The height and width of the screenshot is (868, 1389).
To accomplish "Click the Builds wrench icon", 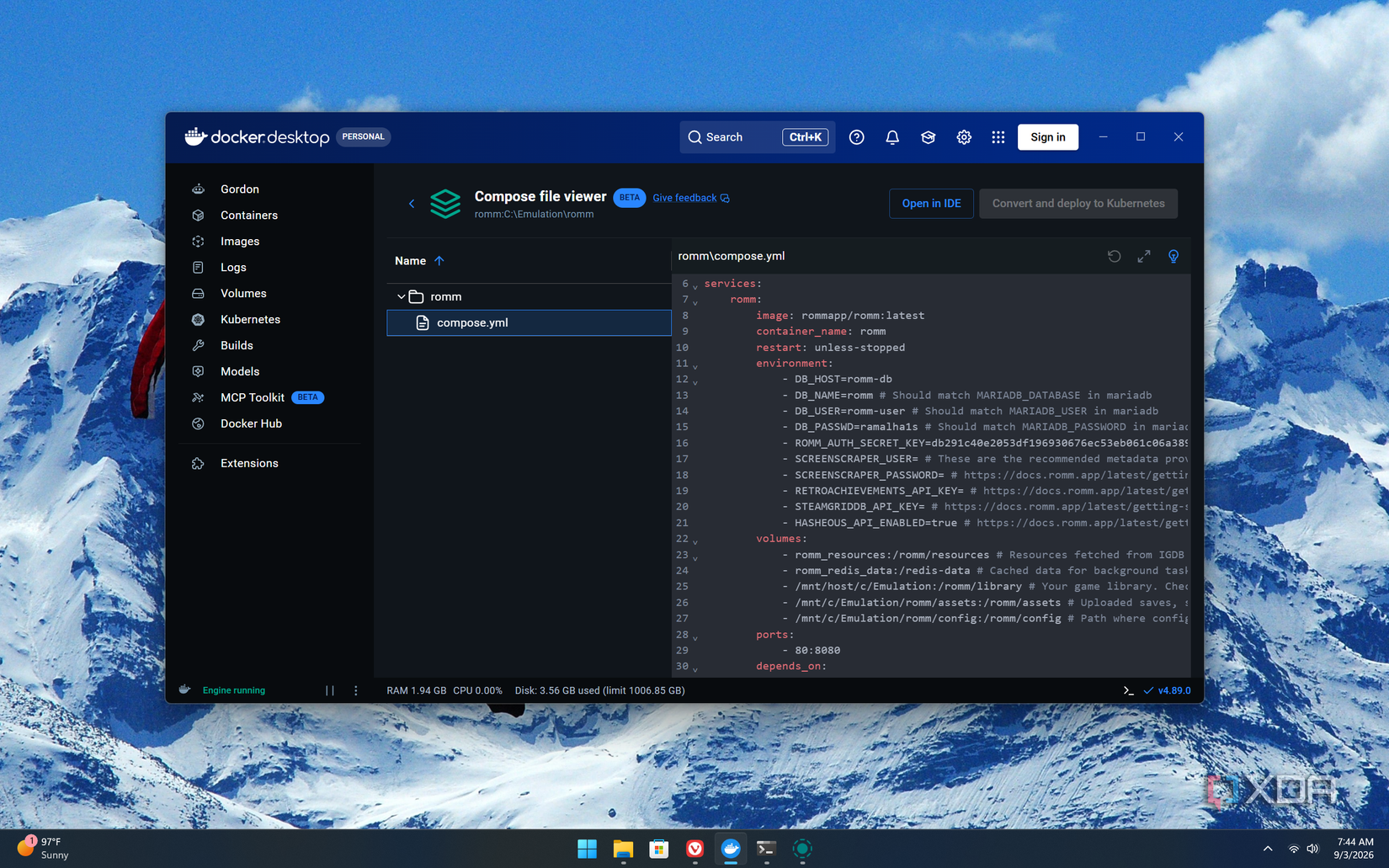I will (198, 345).
